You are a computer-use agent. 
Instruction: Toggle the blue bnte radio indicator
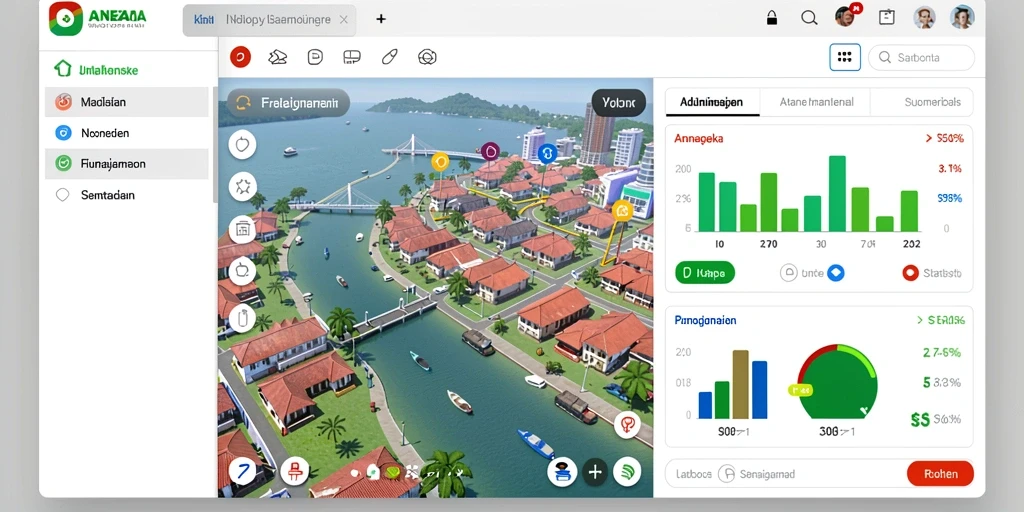click(835, 273)
